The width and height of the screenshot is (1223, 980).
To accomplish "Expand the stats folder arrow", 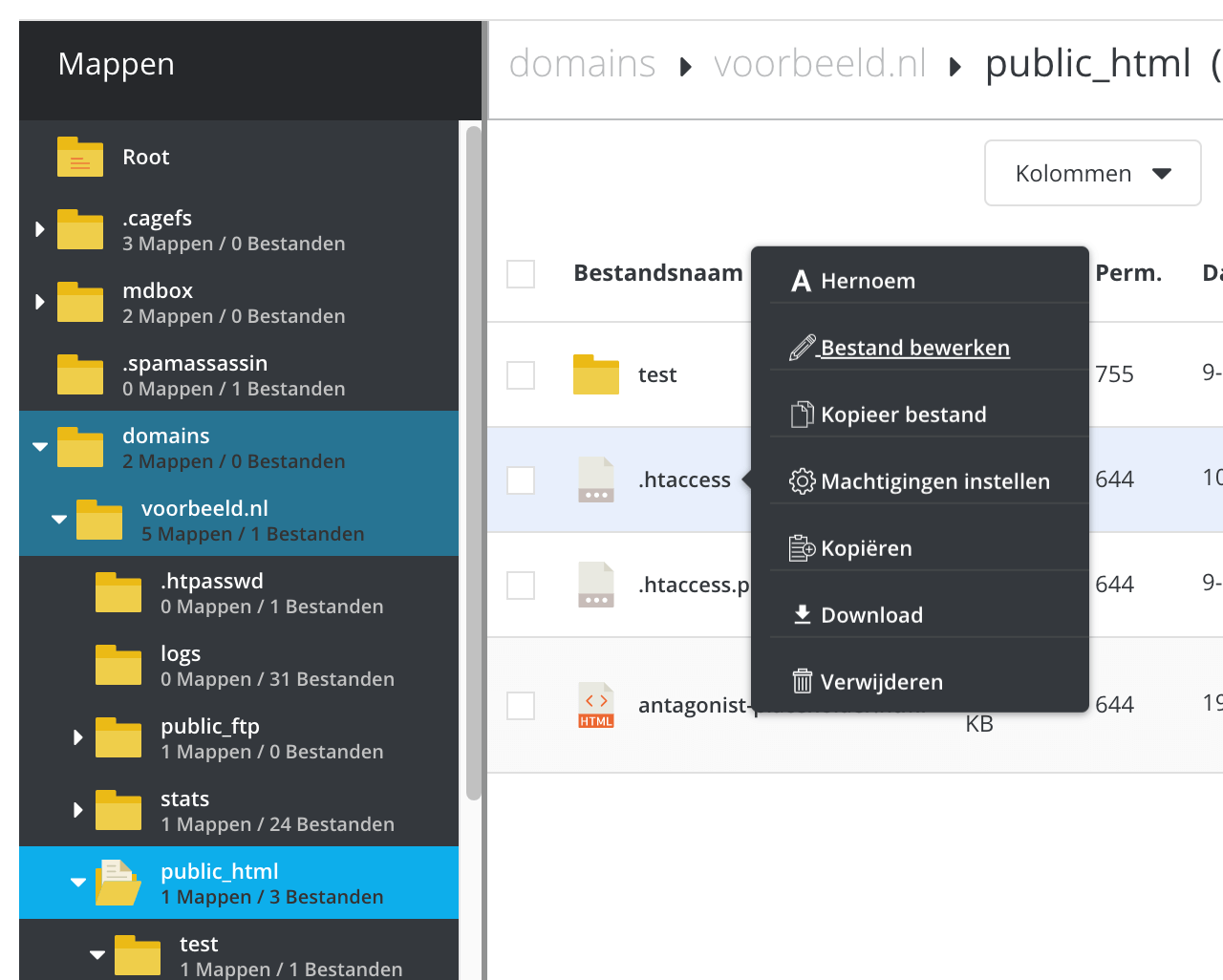I will [x=77, y=810].
